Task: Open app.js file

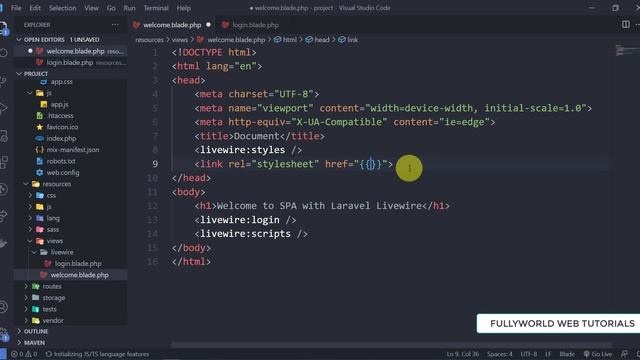Action: [x=59, y=104]
